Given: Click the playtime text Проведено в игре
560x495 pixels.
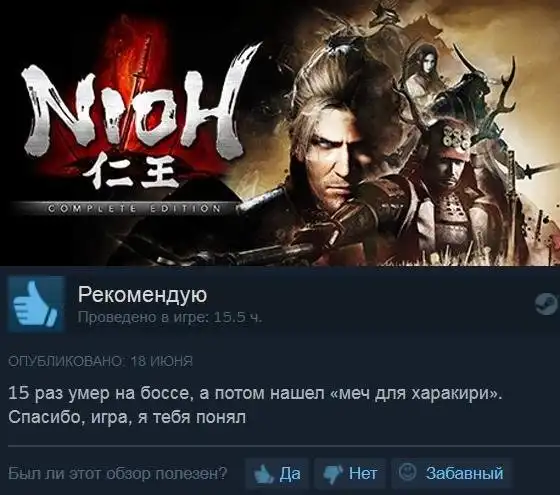Looking at the screenshot, I should 170,317.
